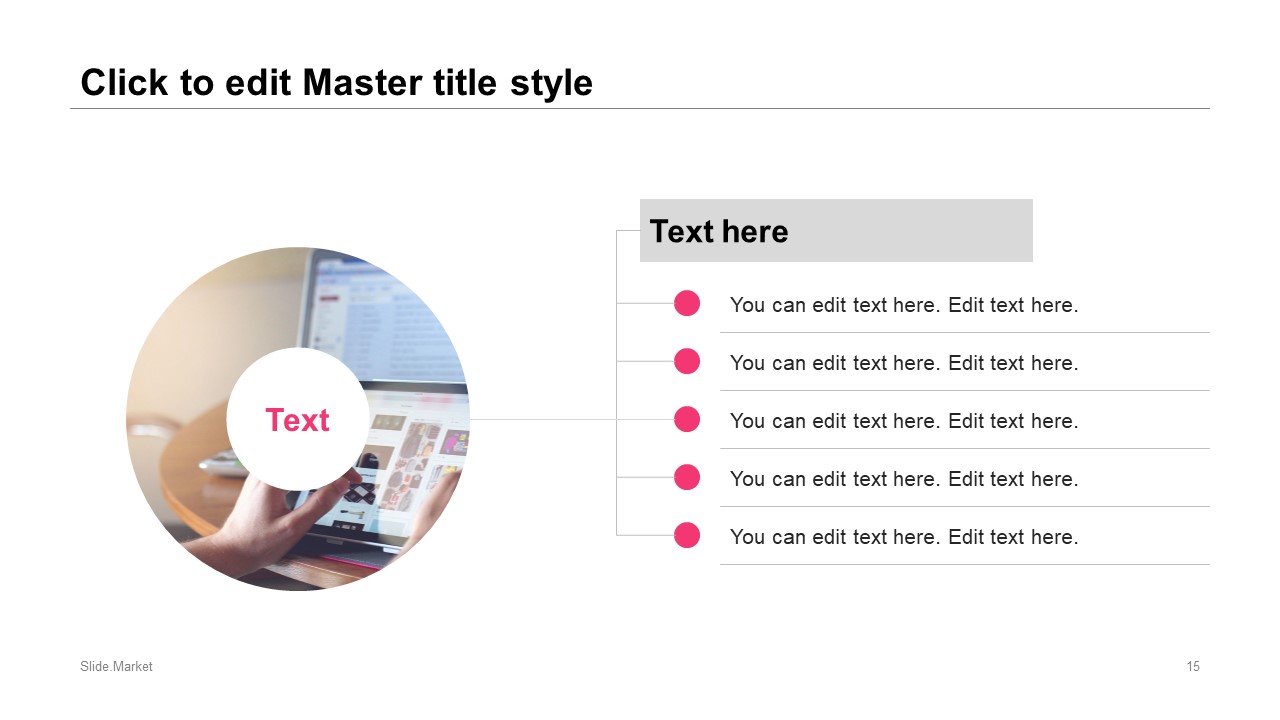Click the third "You can edit text here" line

pos(904,421)
